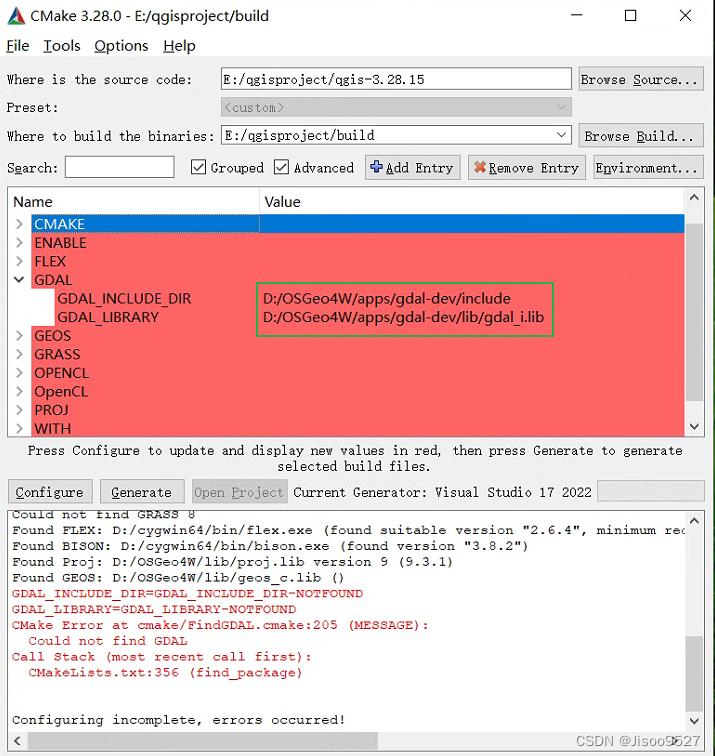Viewport: 715px width, 756px height.
Task: Minimize the CMake window
Action: [x=577, y=15]
